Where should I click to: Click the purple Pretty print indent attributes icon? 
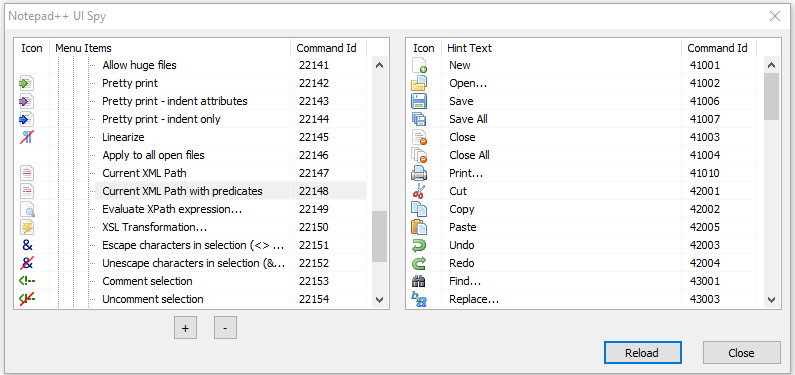(x=26, y=101)
